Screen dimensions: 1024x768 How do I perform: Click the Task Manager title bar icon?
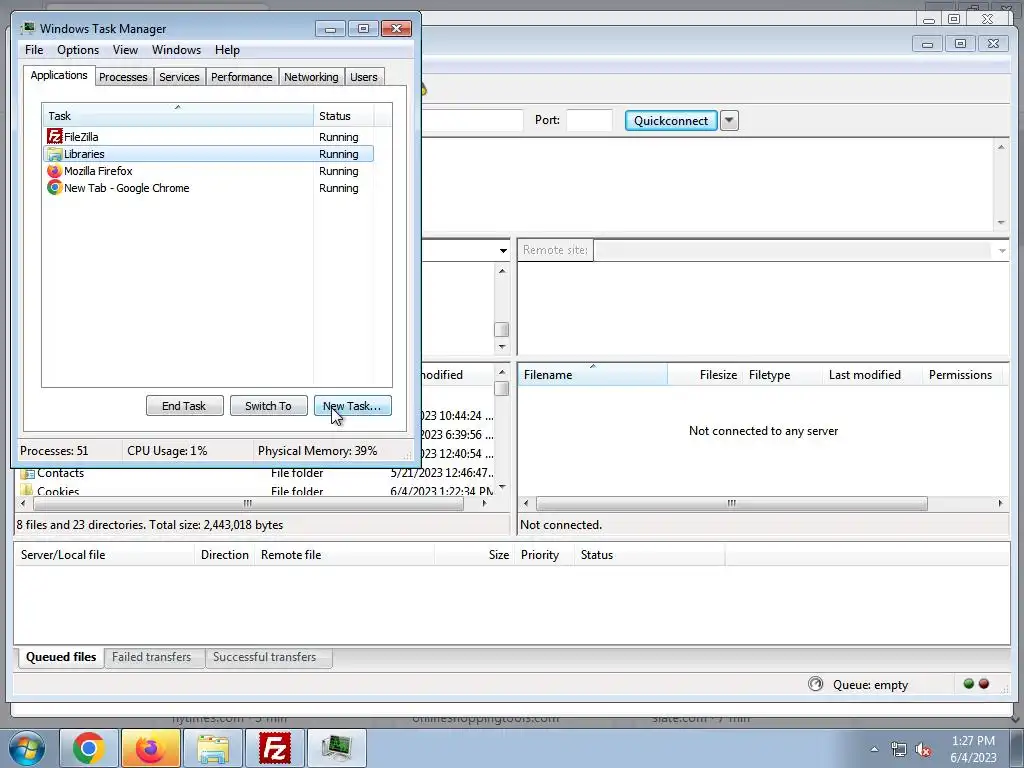click(x=27, y=28)
